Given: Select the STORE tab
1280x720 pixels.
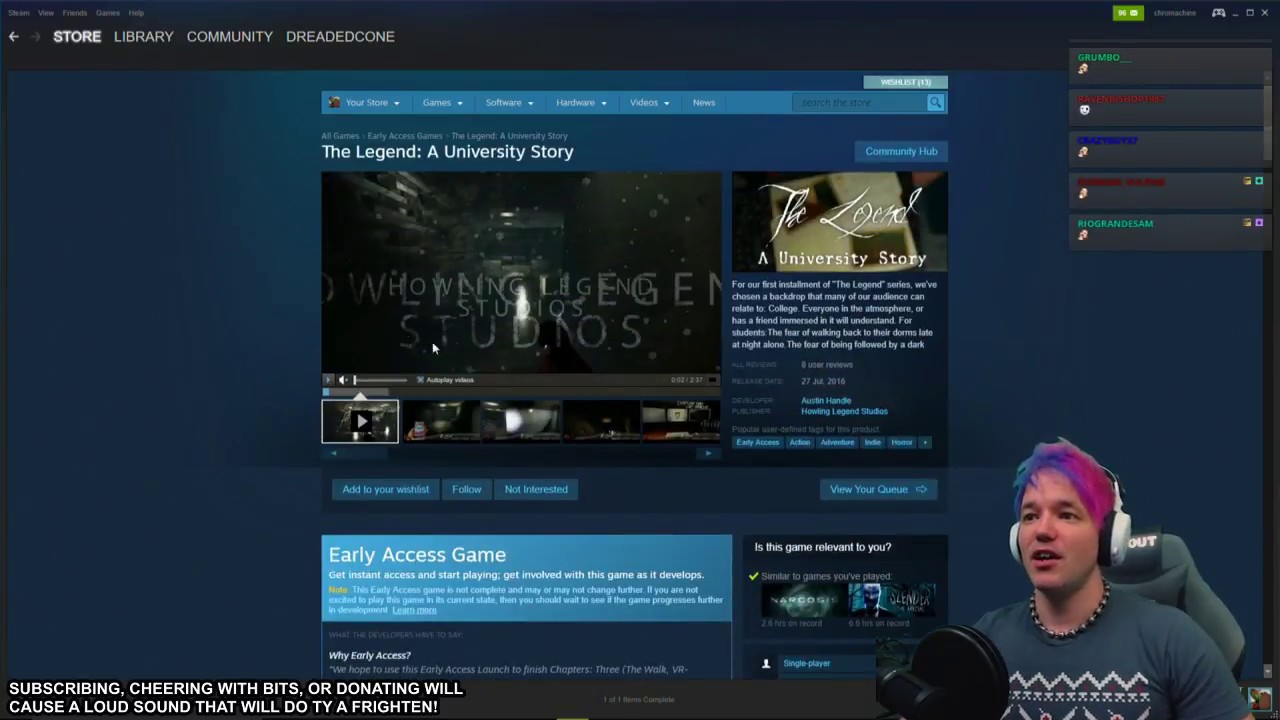Looking at the screenshot, I should click(77, 36).
